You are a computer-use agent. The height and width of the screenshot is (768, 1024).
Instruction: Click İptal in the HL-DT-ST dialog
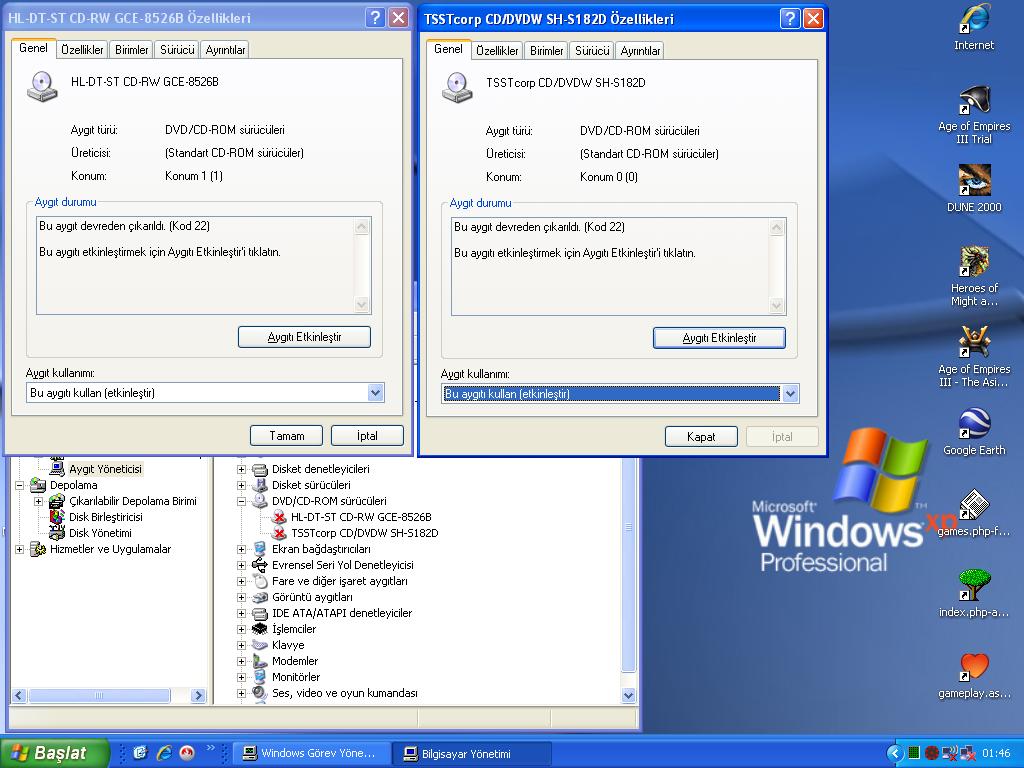[367, 436]
